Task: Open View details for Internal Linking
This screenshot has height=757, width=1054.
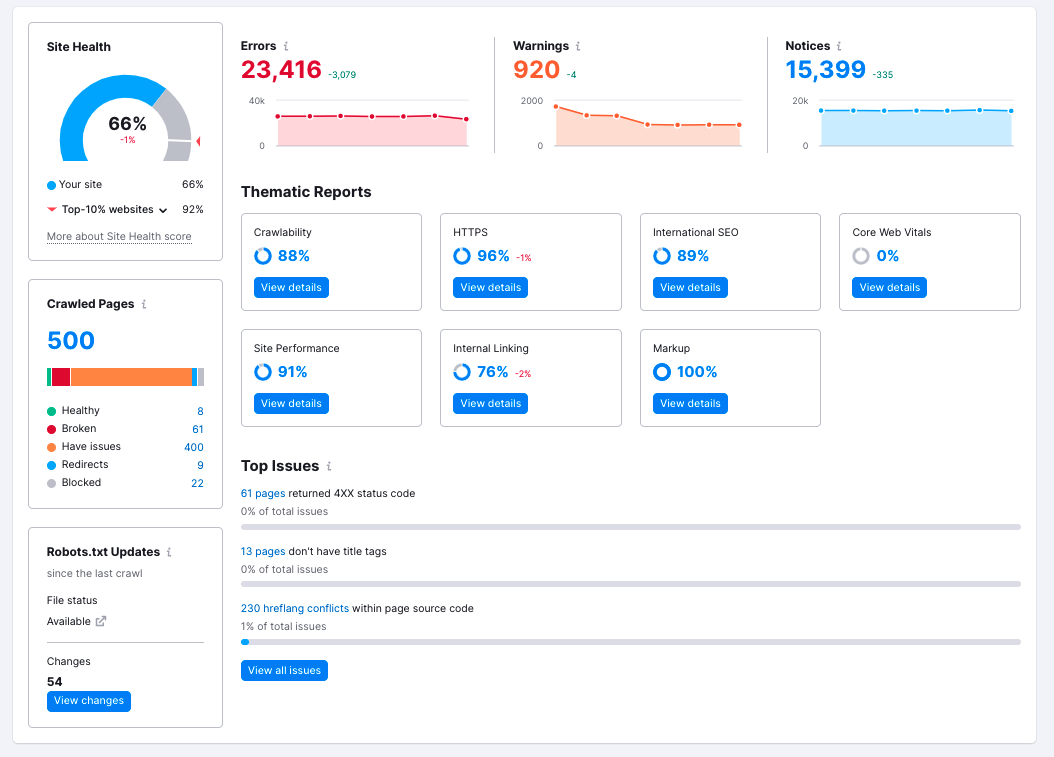Action: click(490, 403)
